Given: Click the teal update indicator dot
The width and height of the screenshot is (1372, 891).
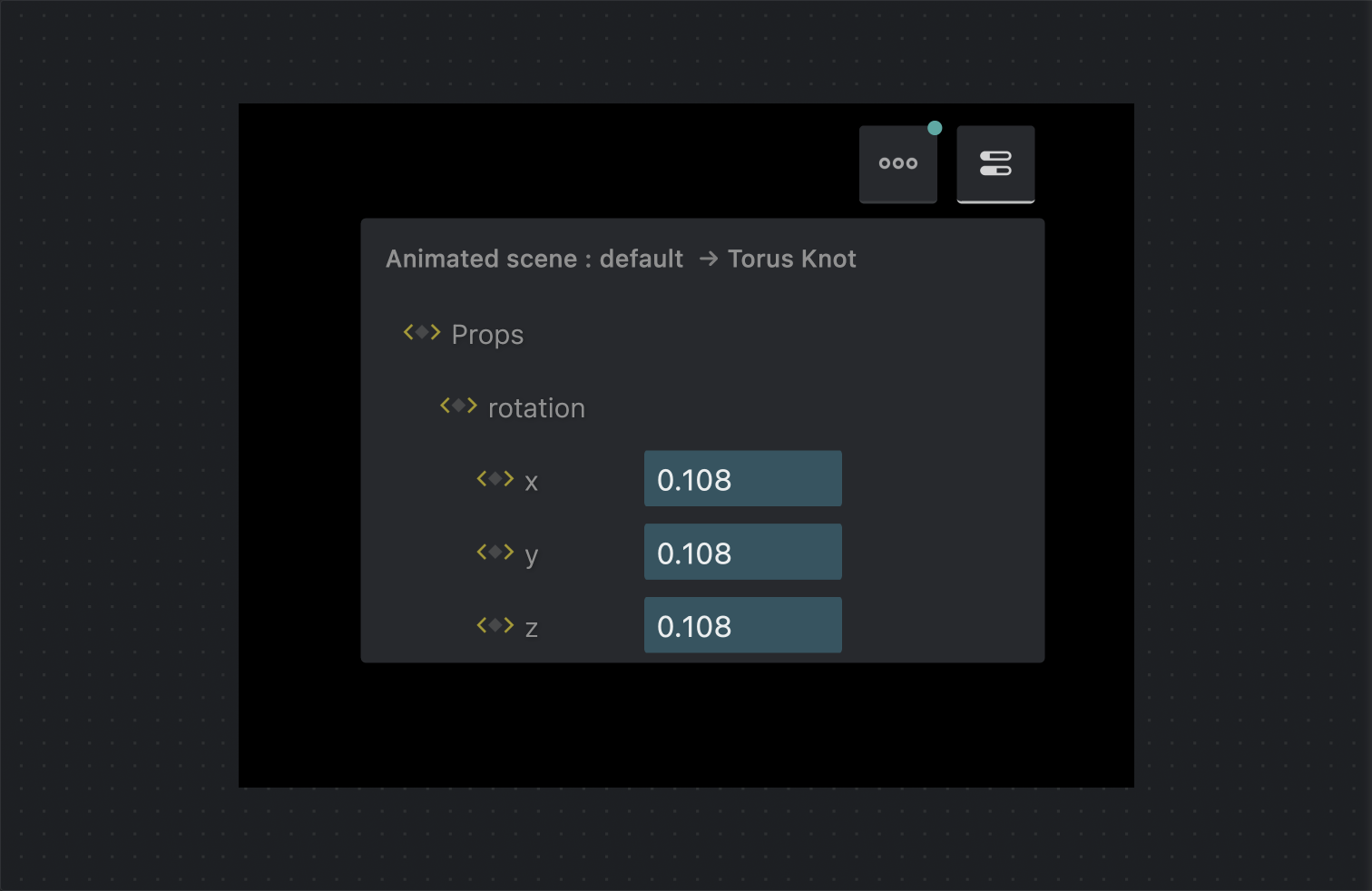Looking at the screenshot, I should click(x=935, y=128).
